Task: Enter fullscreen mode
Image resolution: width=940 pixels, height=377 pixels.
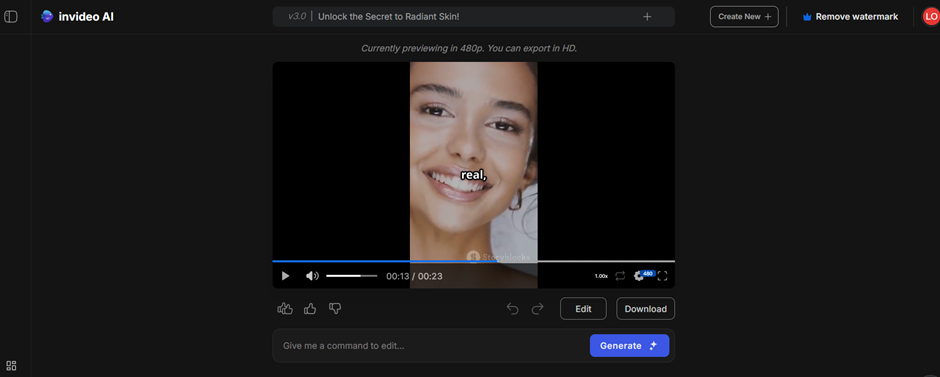Action: click(x=662, y=276)
